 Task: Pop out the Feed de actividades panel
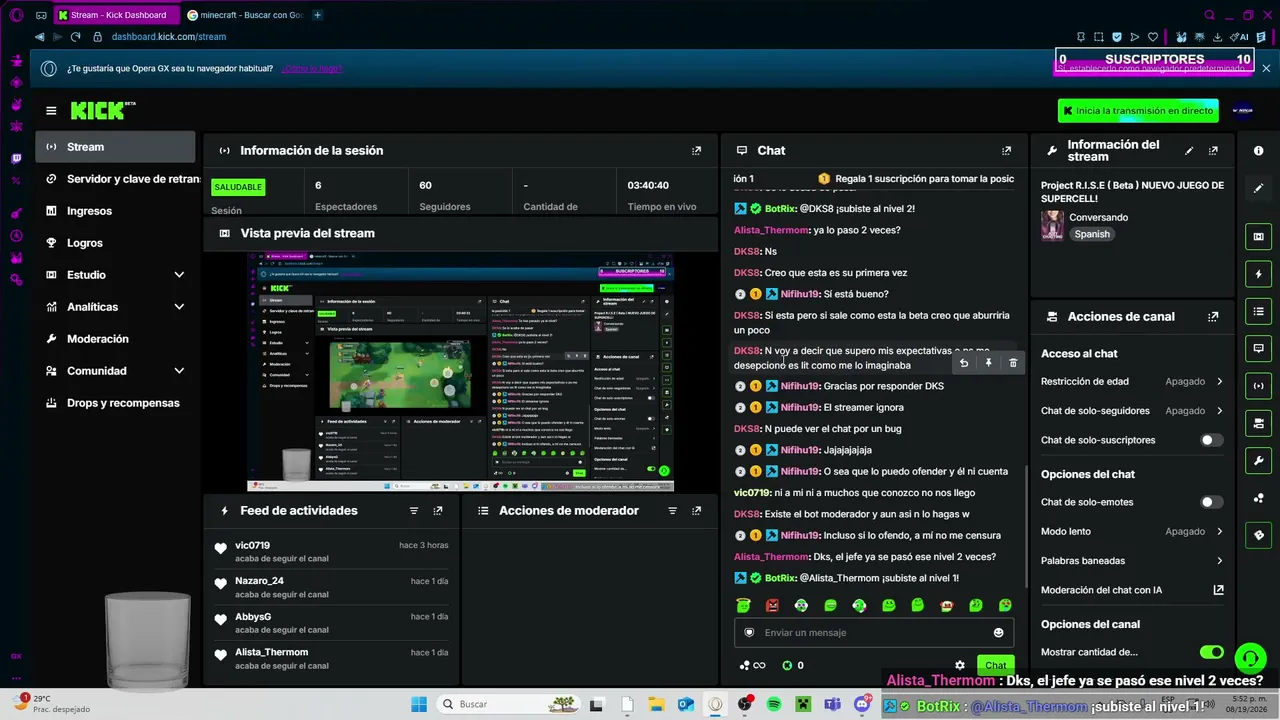(438, 511)
